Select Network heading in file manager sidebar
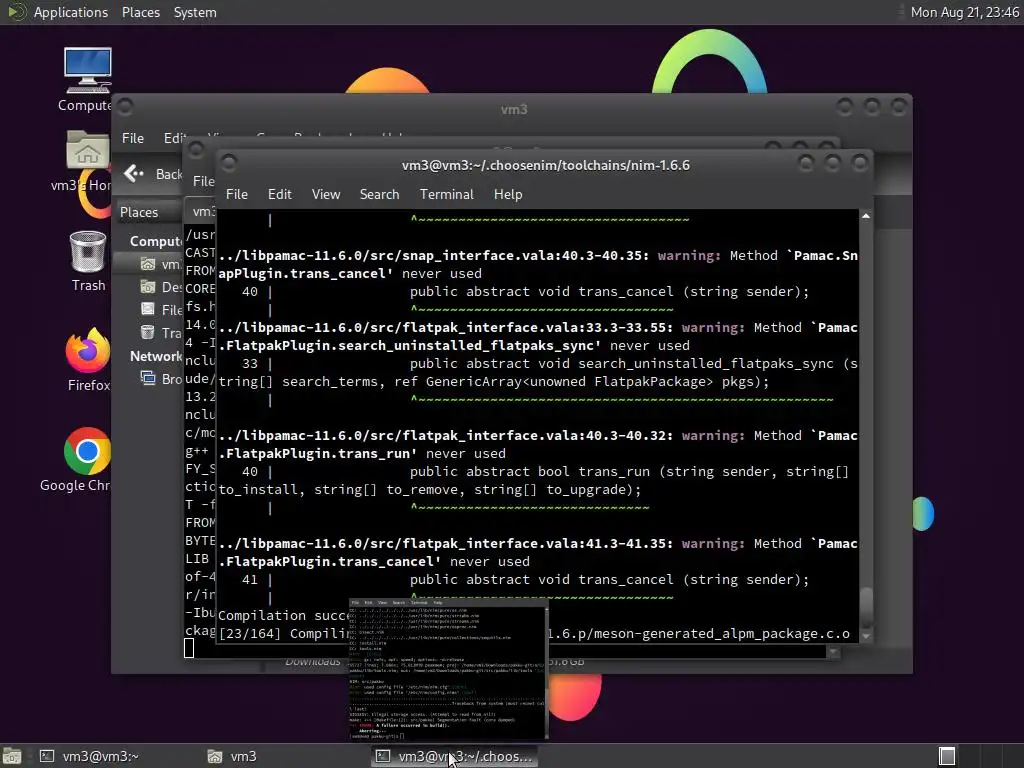The width and height of the screenshot is (1024, 768). pyautogui.click(x=155, y=356)
